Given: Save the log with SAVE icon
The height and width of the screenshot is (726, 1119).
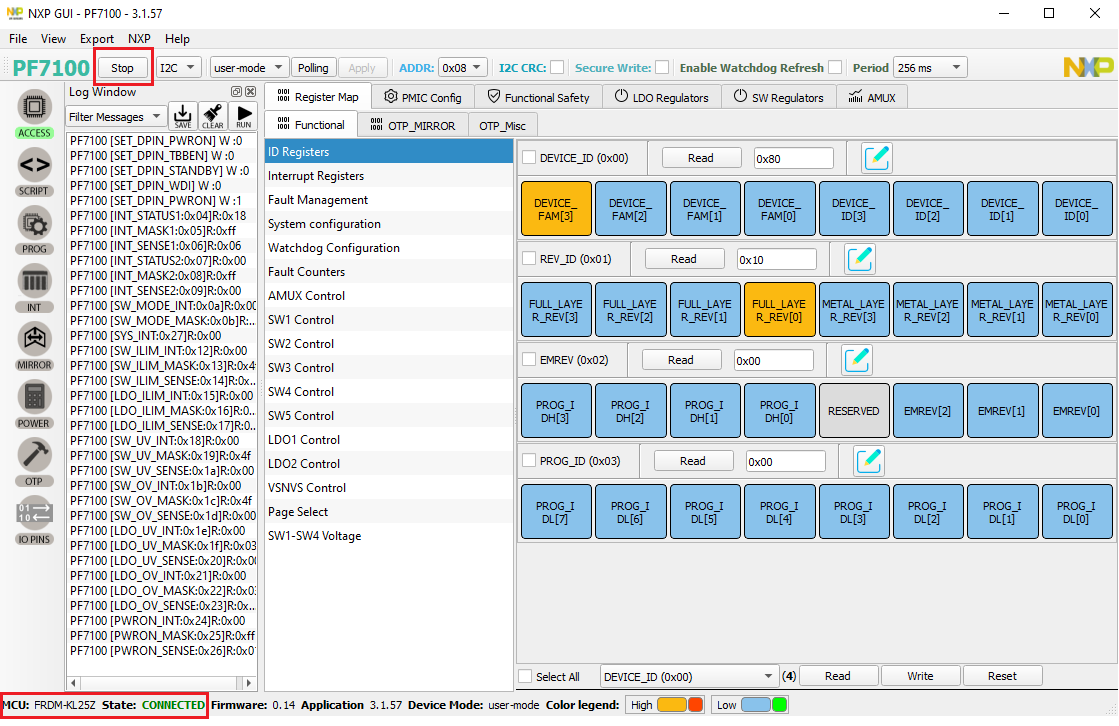Looking at the screenshot, I should 182,116.
